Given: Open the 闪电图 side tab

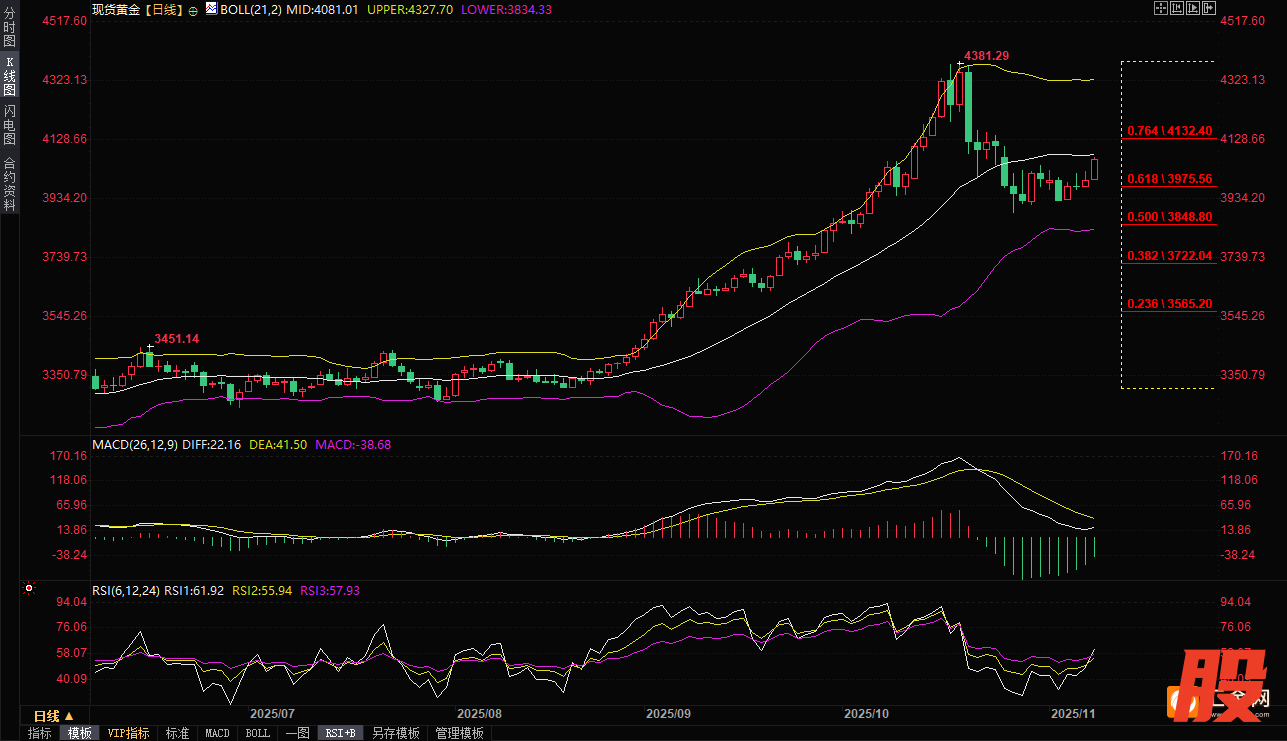Looking at the screenshot, I should pyautogui.click(x=9, y=125).
